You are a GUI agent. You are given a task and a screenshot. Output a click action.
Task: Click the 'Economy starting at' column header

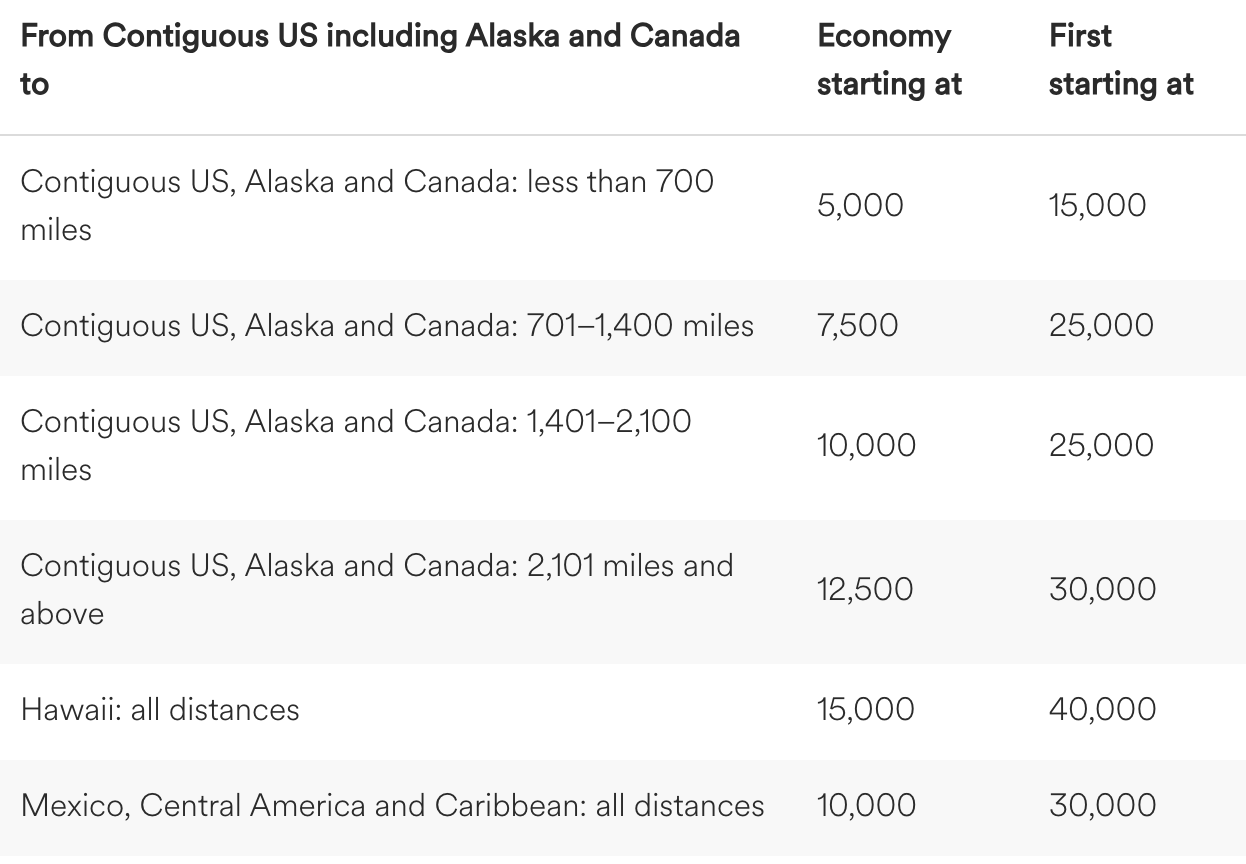tap(889, 60)
